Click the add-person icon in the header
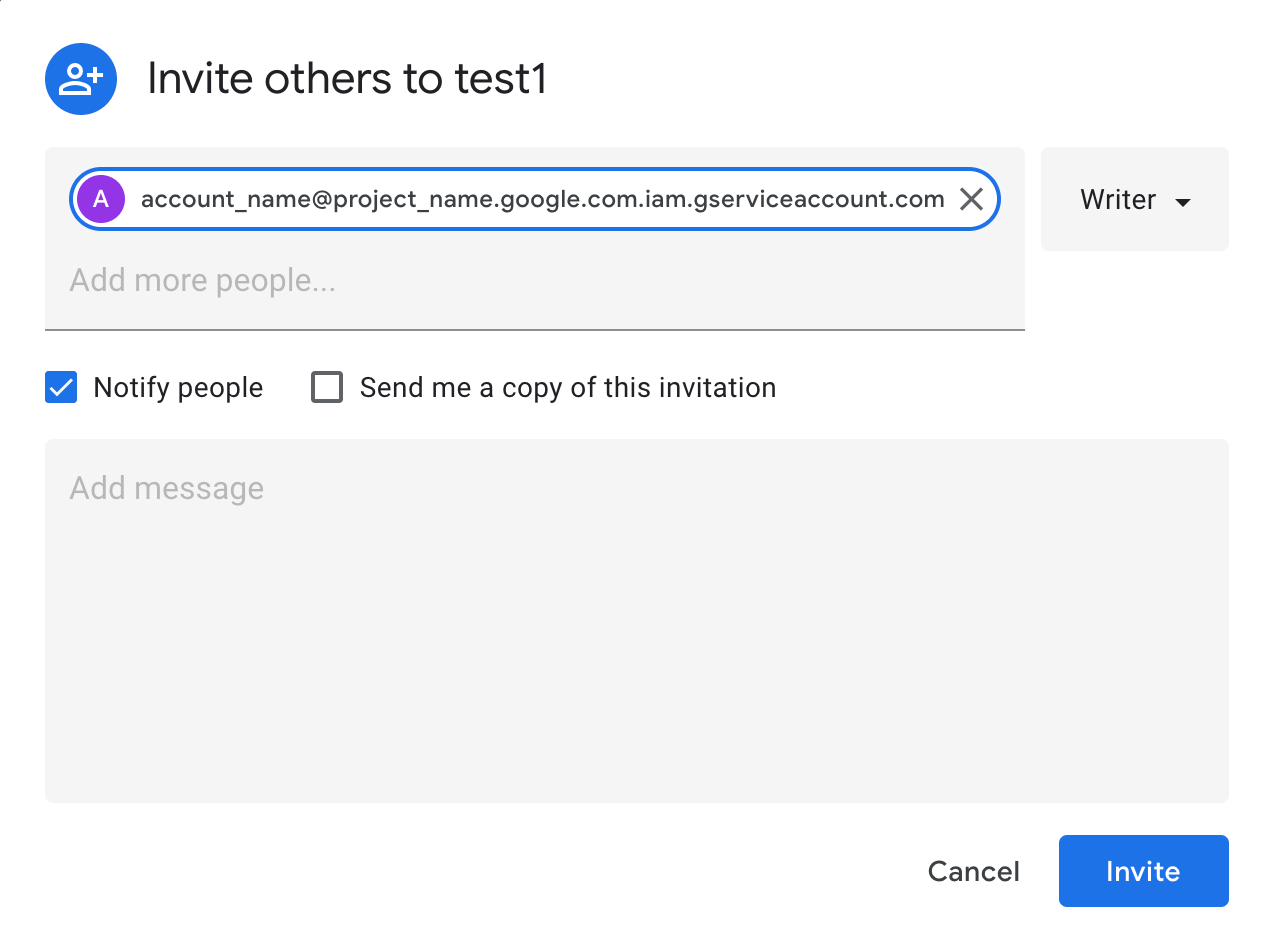This screenshot has height=947, width=1271. click(81, 79)
